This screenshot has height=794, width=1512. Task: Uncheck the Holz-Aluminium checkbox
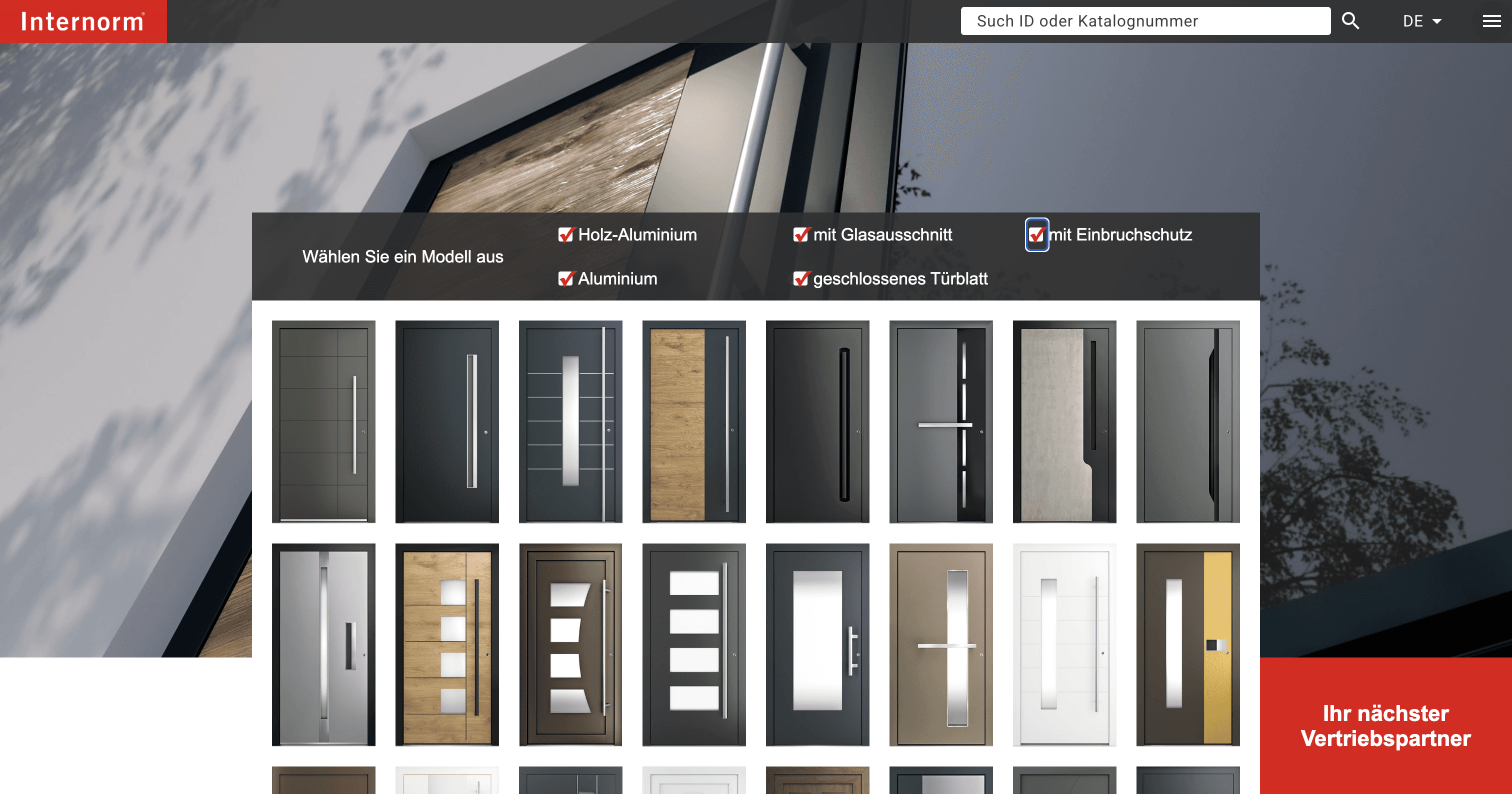[x=565, y=234]
